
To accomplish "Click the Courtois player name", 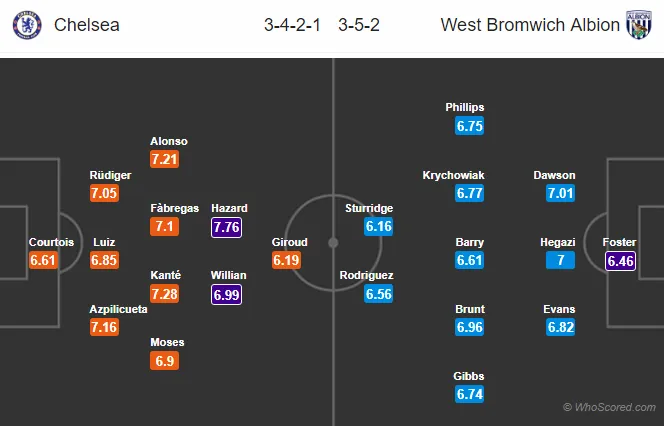I will (x=51, y=242).
